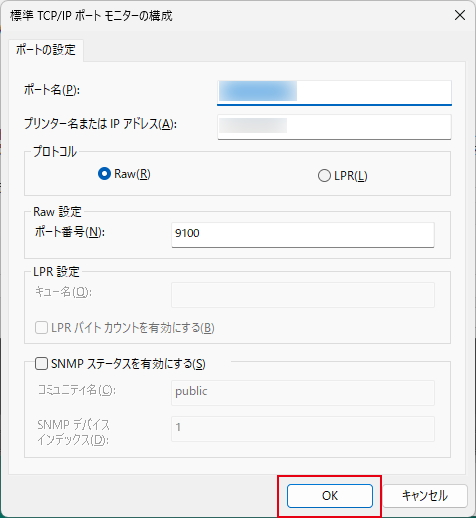Click the キャンセル button

pos(425,496)
